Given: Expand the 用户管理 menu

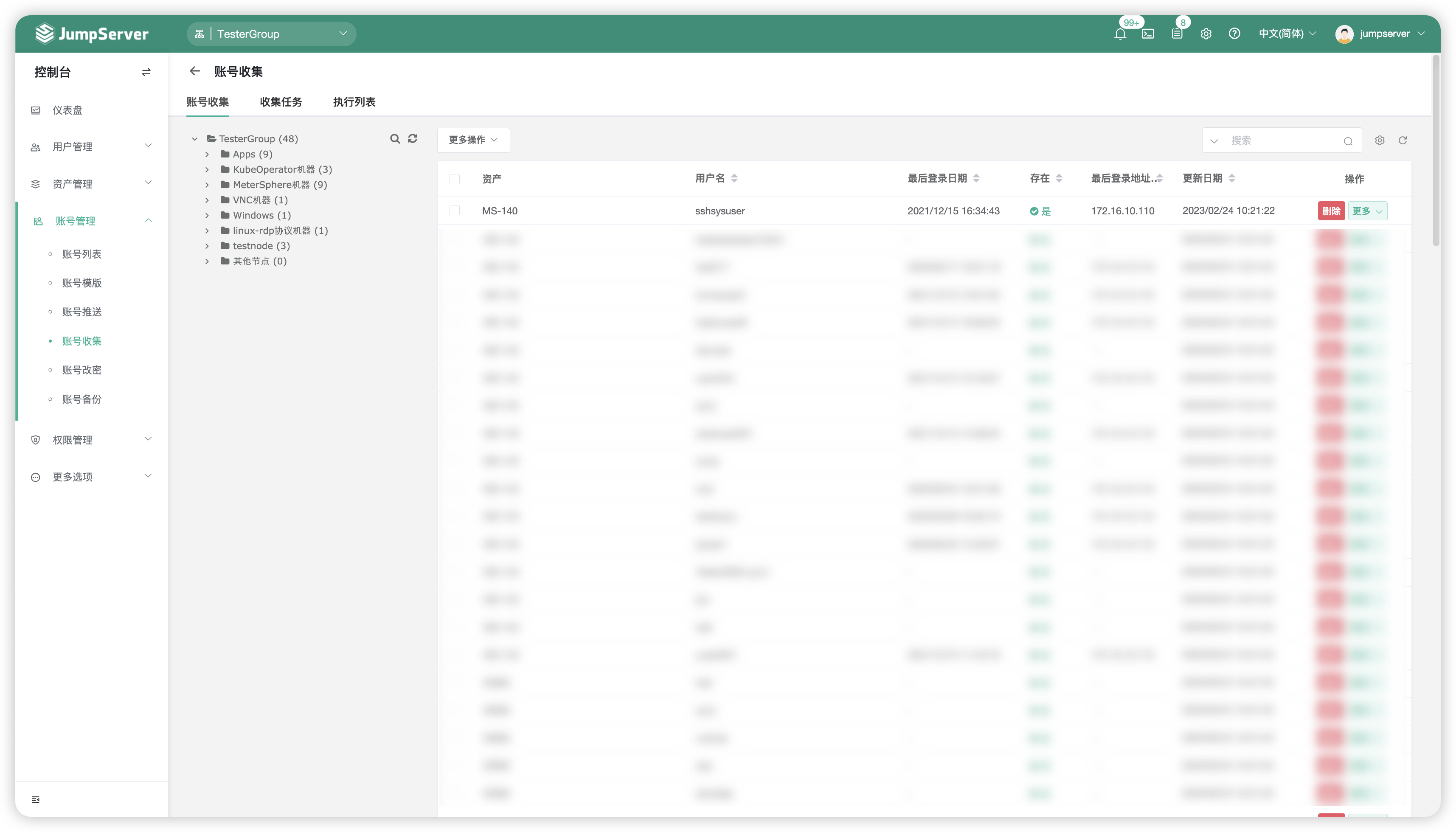Looking at the screenshot, I should (x=91, y=147).
